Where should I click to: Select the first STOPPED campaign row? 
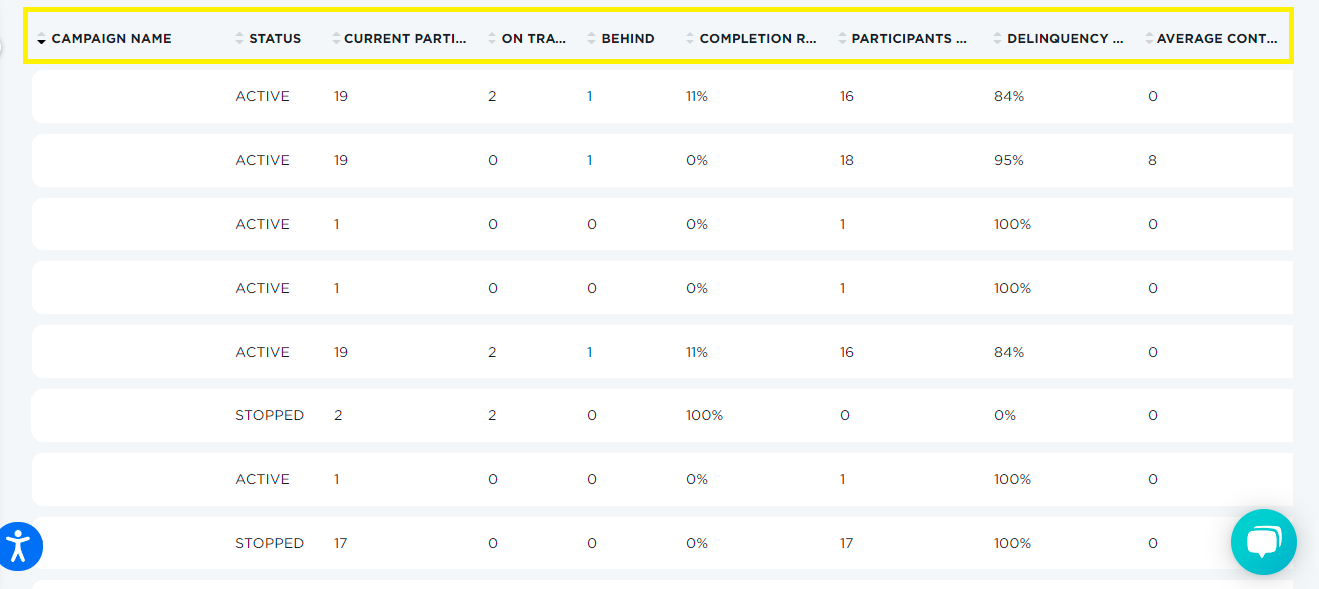pos(662,415)
